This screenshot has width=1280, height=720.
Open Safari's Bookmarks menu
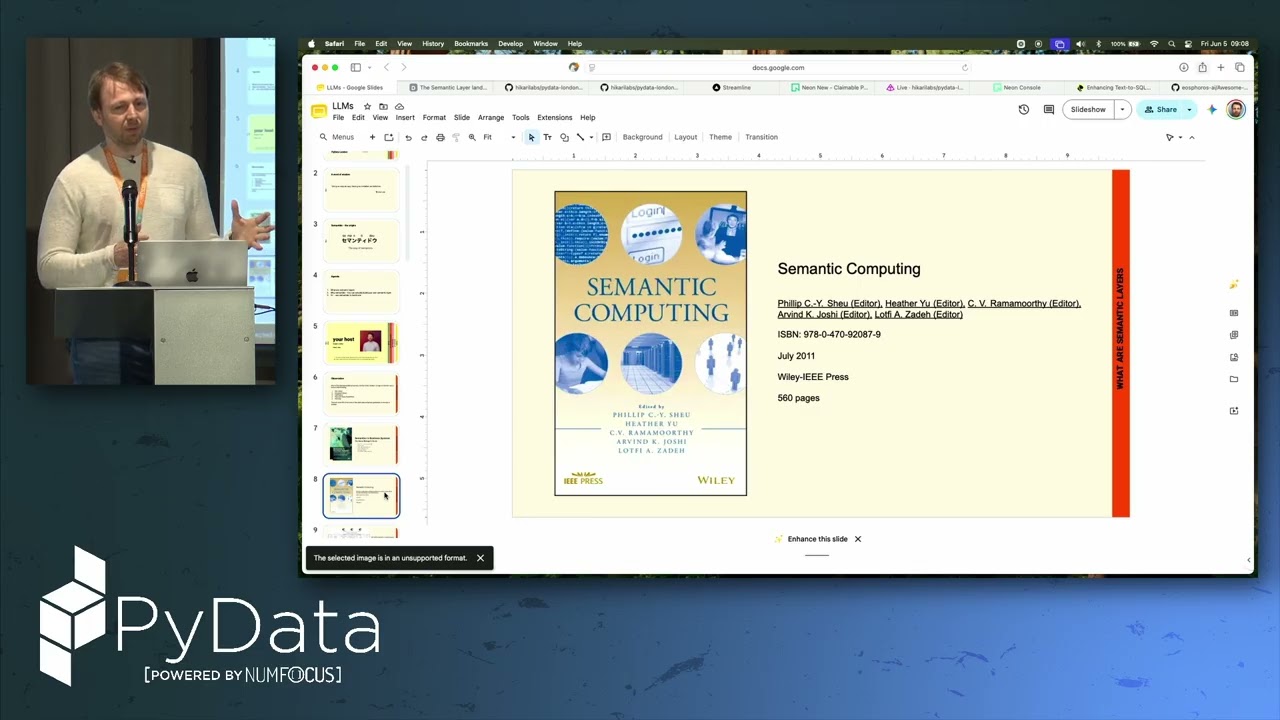click(x=471, y=44)
